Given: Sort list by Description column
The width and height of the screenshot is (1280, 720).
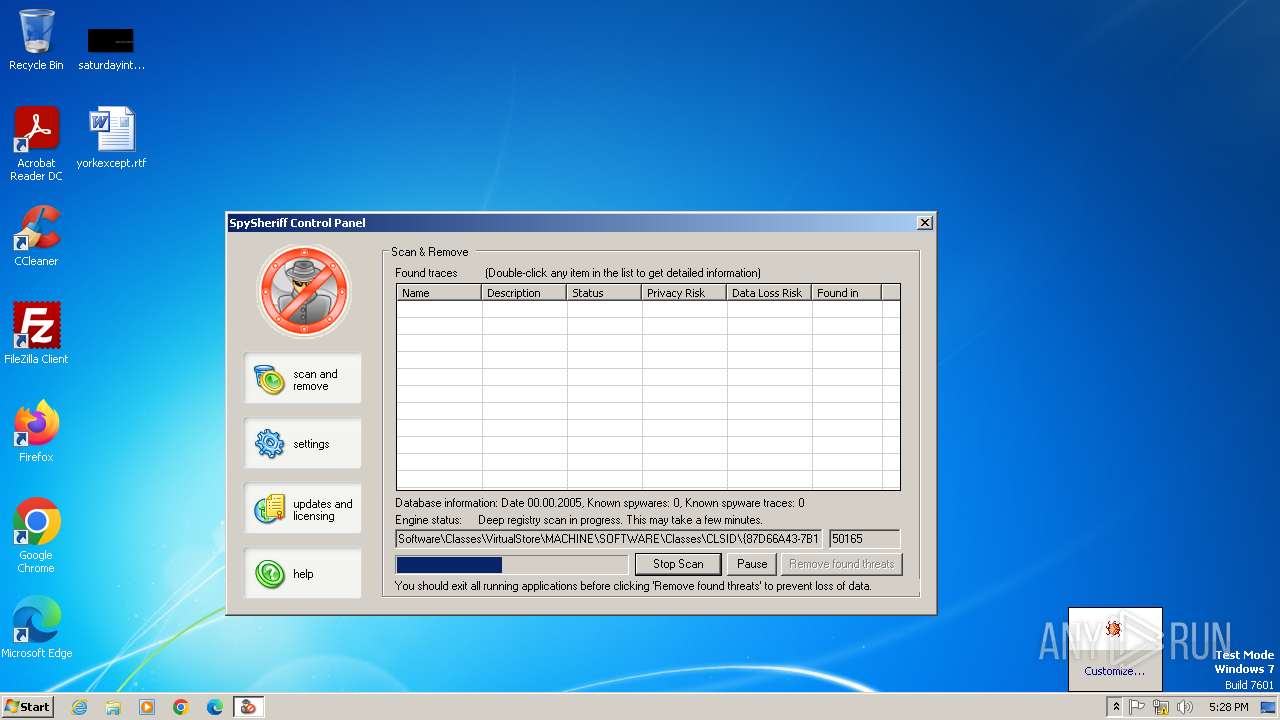Looking at the screenshot, I should point(525,293).
